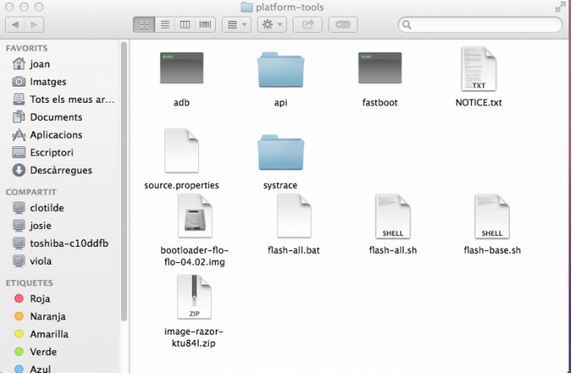Open the arrange items dropdown
The width and height of the screenshot is (572, 374).
[x=236, y=24]
